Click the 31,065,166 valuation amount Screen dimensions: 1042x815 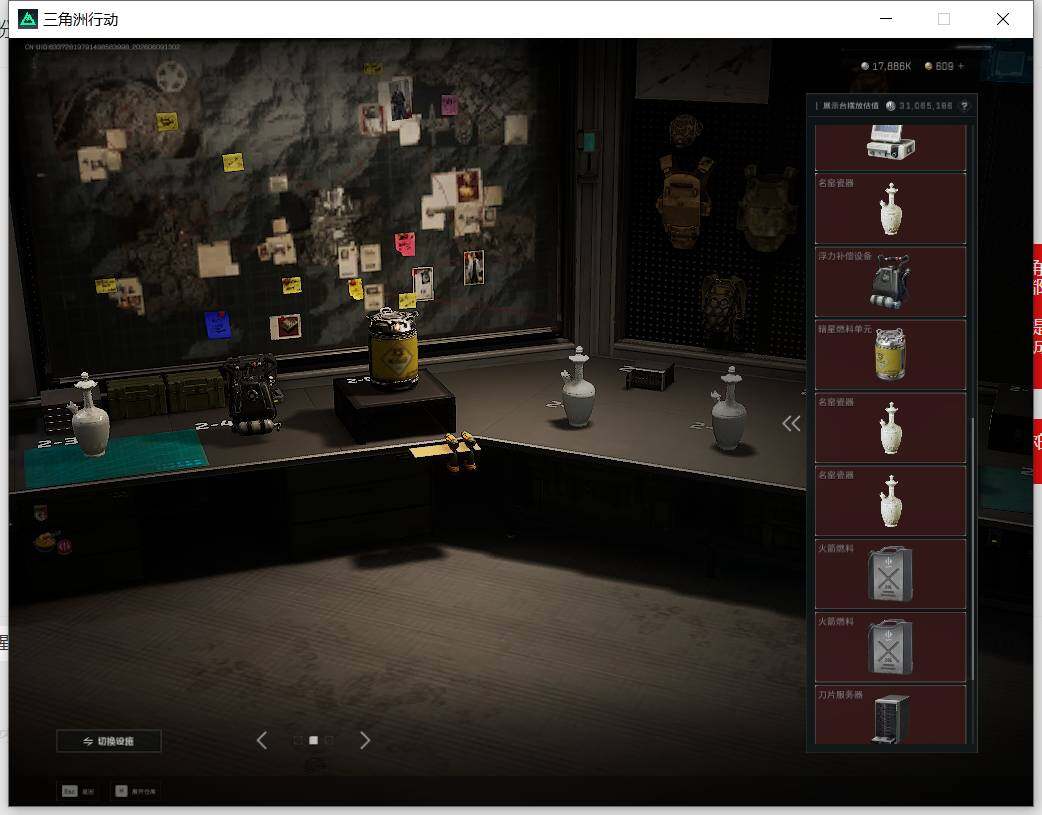tap(926, 106)
